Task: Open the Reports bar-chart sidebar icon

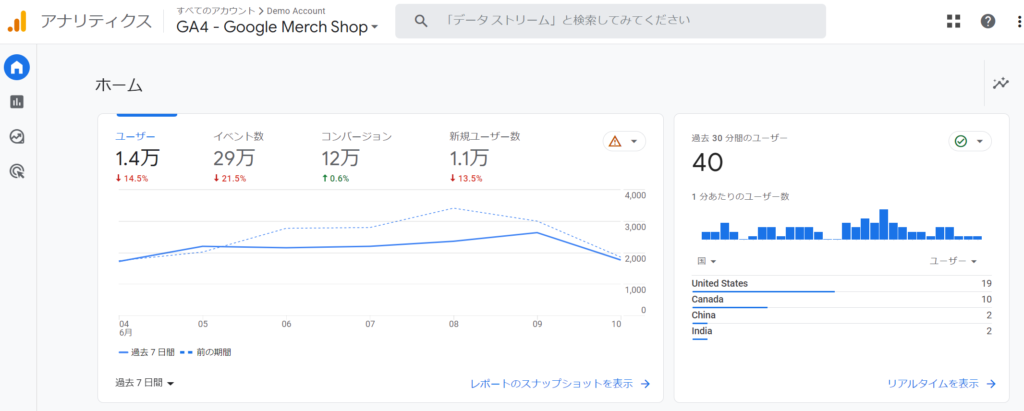Action: click(17, 101)
